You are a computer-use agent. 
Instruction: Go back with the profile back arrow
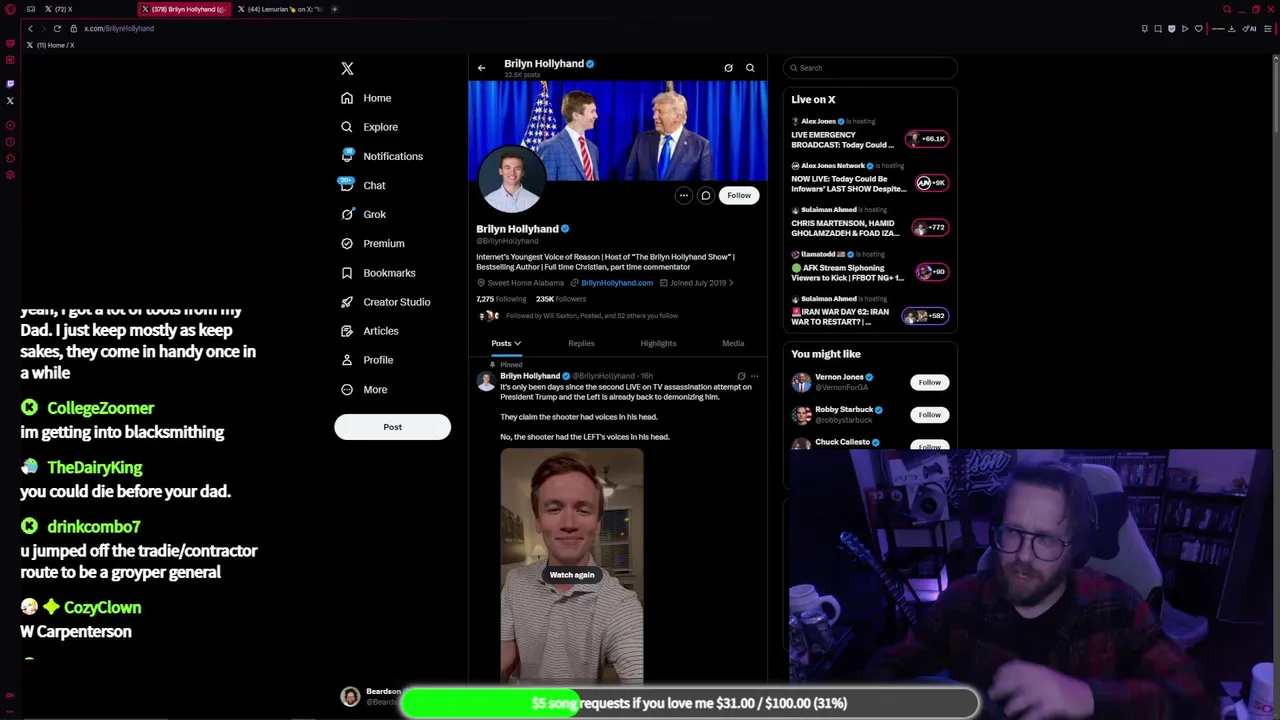click(481, 68)
